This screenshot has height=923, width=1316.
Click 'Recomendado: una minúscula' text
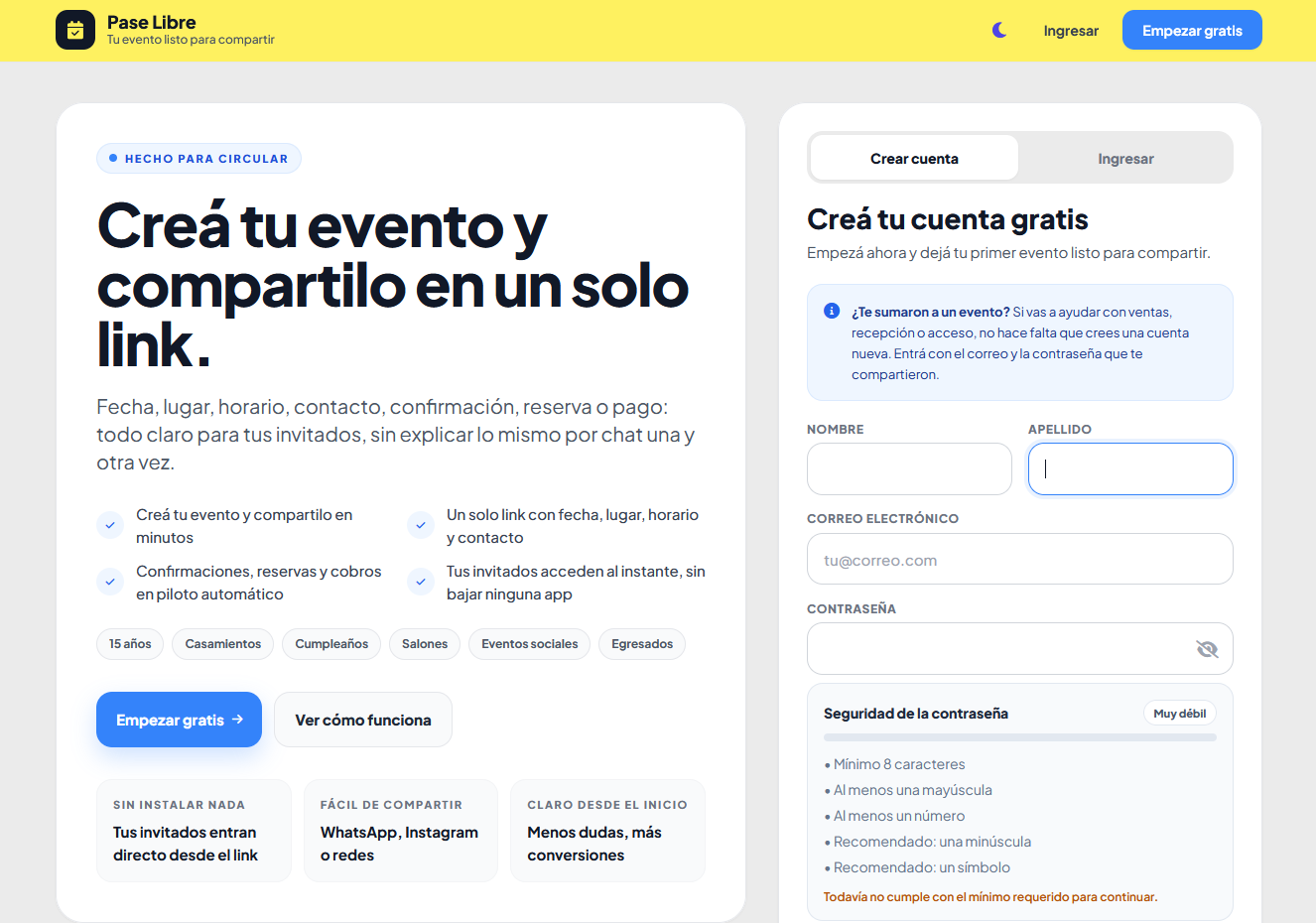[932, 842]
